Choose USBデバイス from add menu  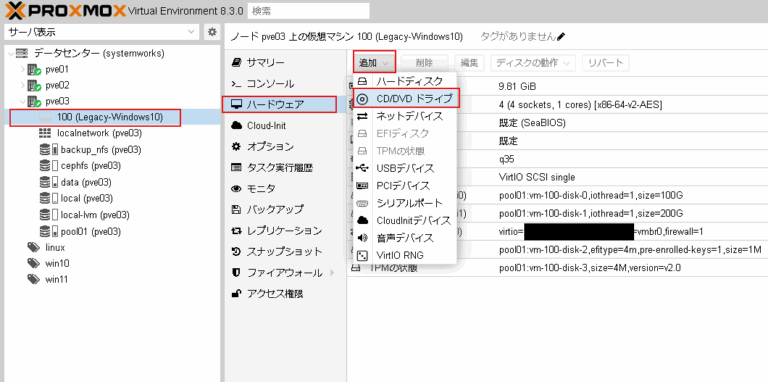pos(405,168)
